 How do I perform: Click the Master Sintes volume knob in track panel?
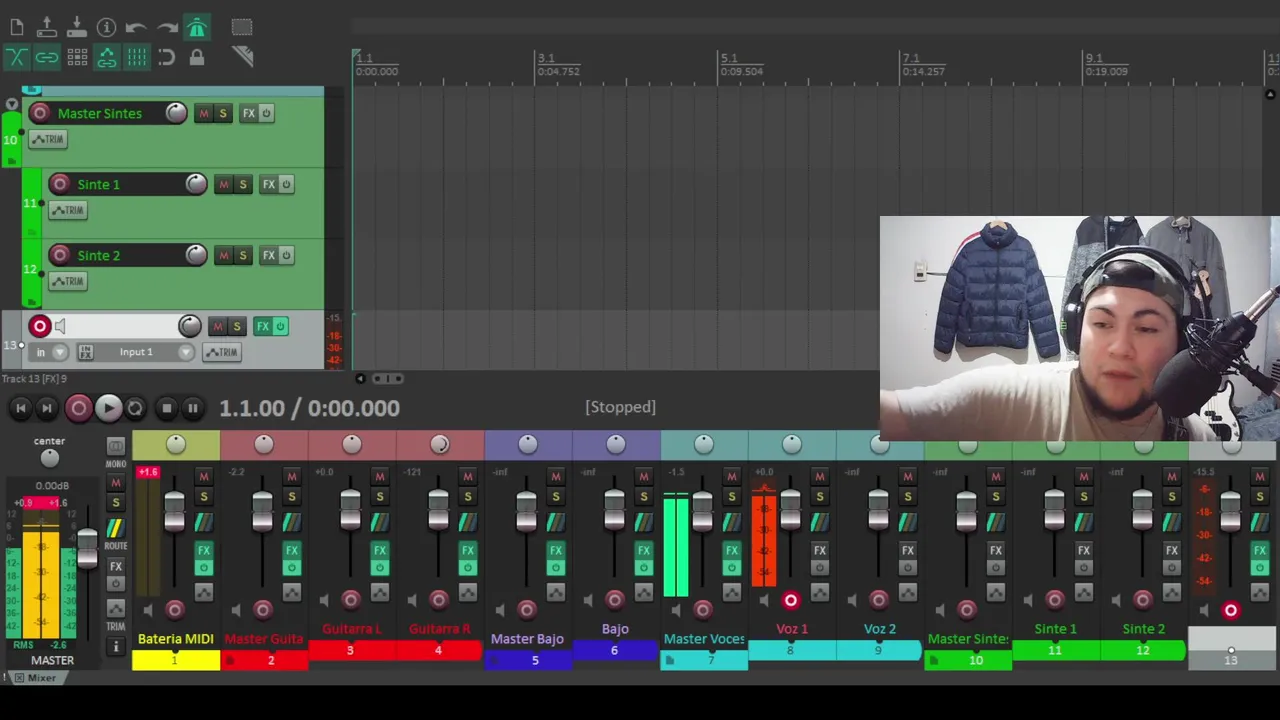pos(176,113)
